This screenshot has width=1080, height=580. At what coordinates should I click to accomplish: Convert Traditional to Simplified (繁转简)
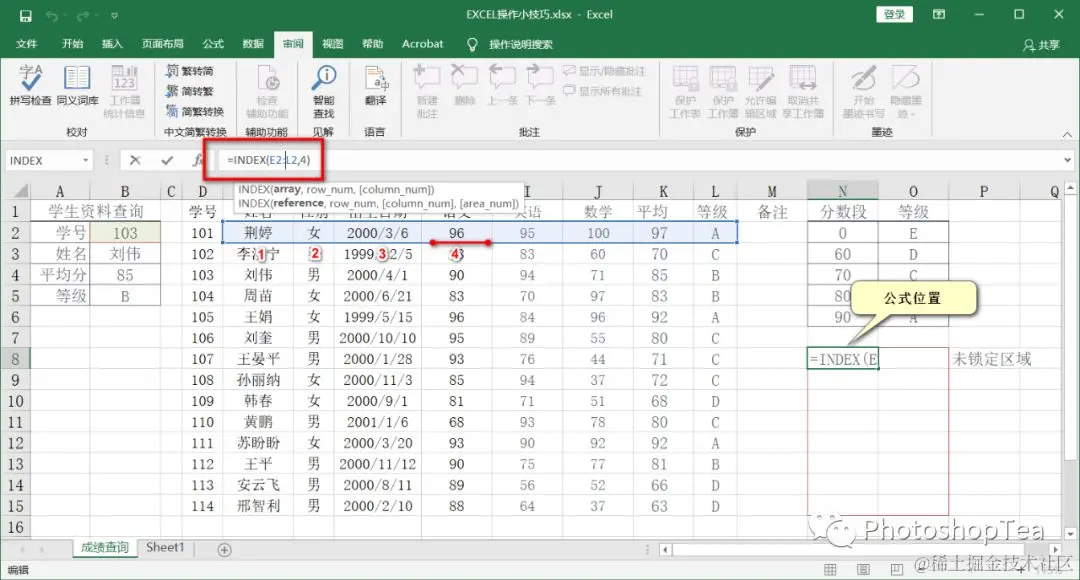[x=189, y=70]
